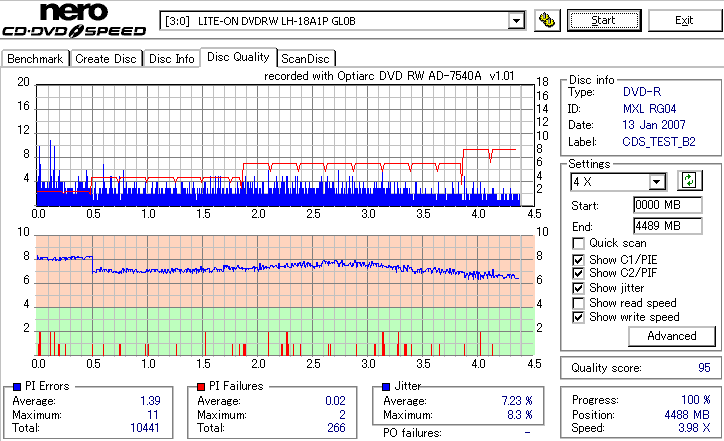Screen dimensions: 724x441
Task: Click the PI Failures total 266
Action: click(336, 428)
